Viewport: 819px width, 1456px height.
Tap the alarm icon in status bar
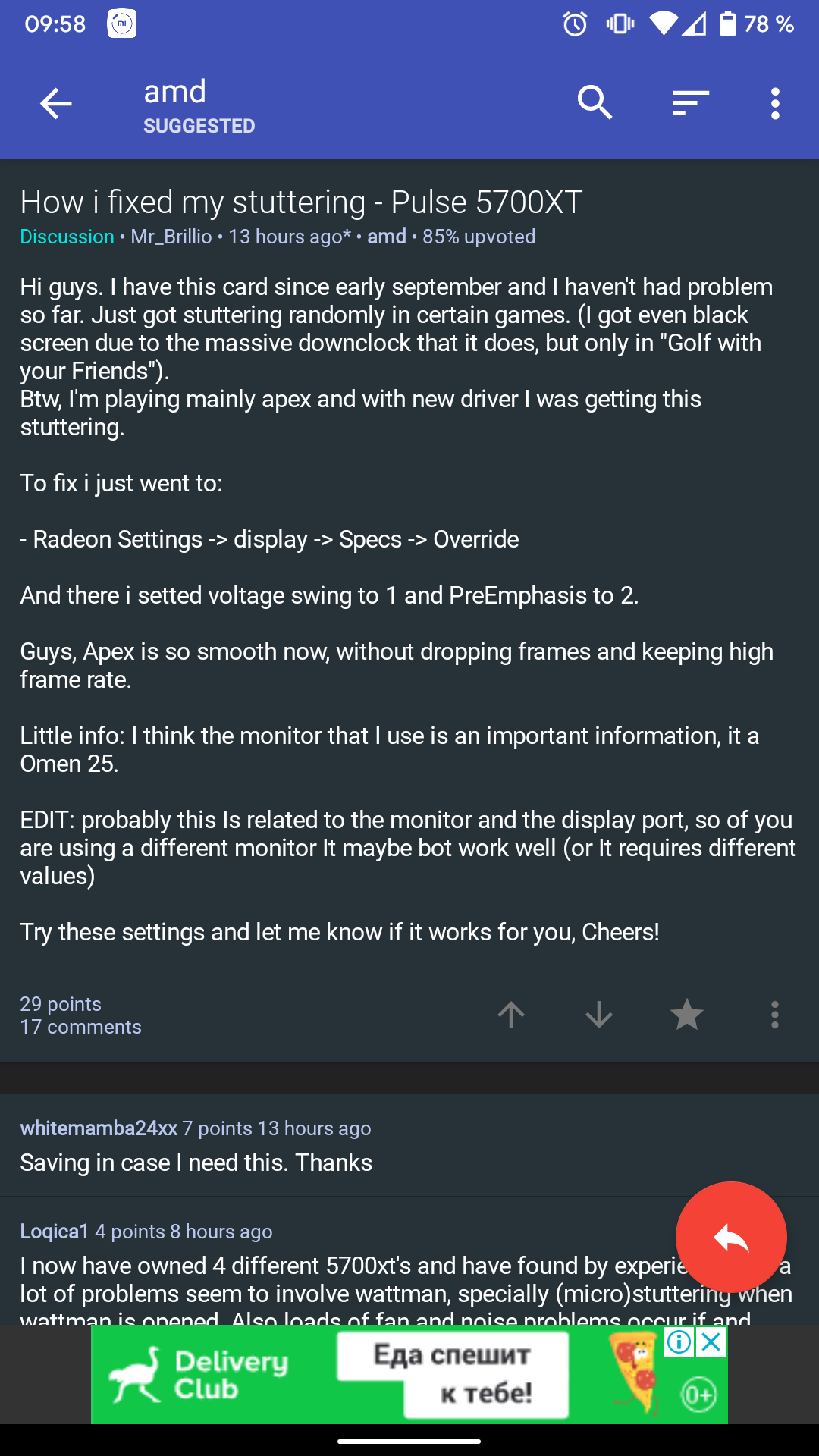pyautogui.click(x=575, y=24)
